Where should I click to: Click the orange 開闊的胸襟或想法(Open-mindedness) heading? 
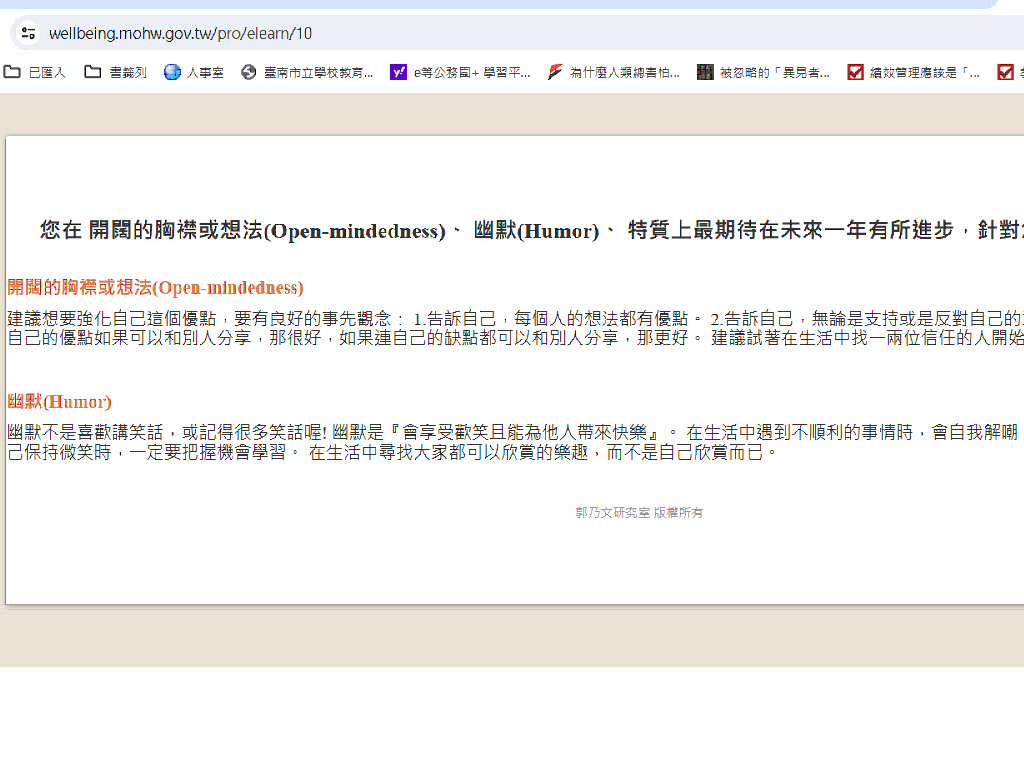pos(155,288)
